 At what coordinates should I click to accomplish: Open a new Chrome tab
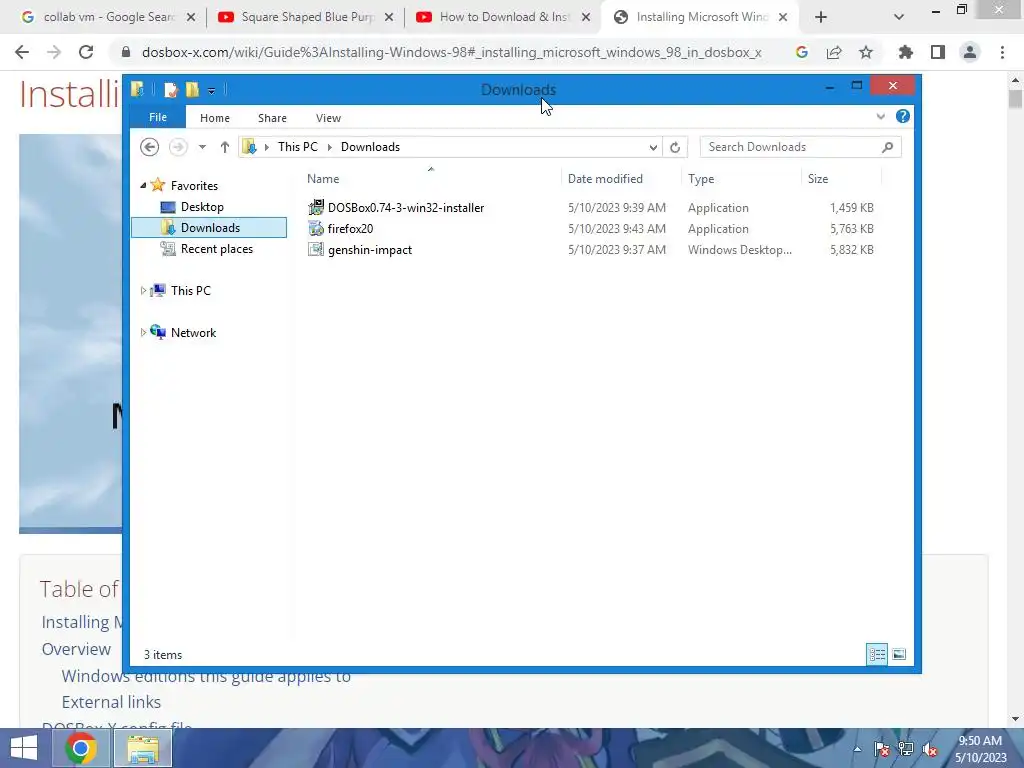pos(821,18)
